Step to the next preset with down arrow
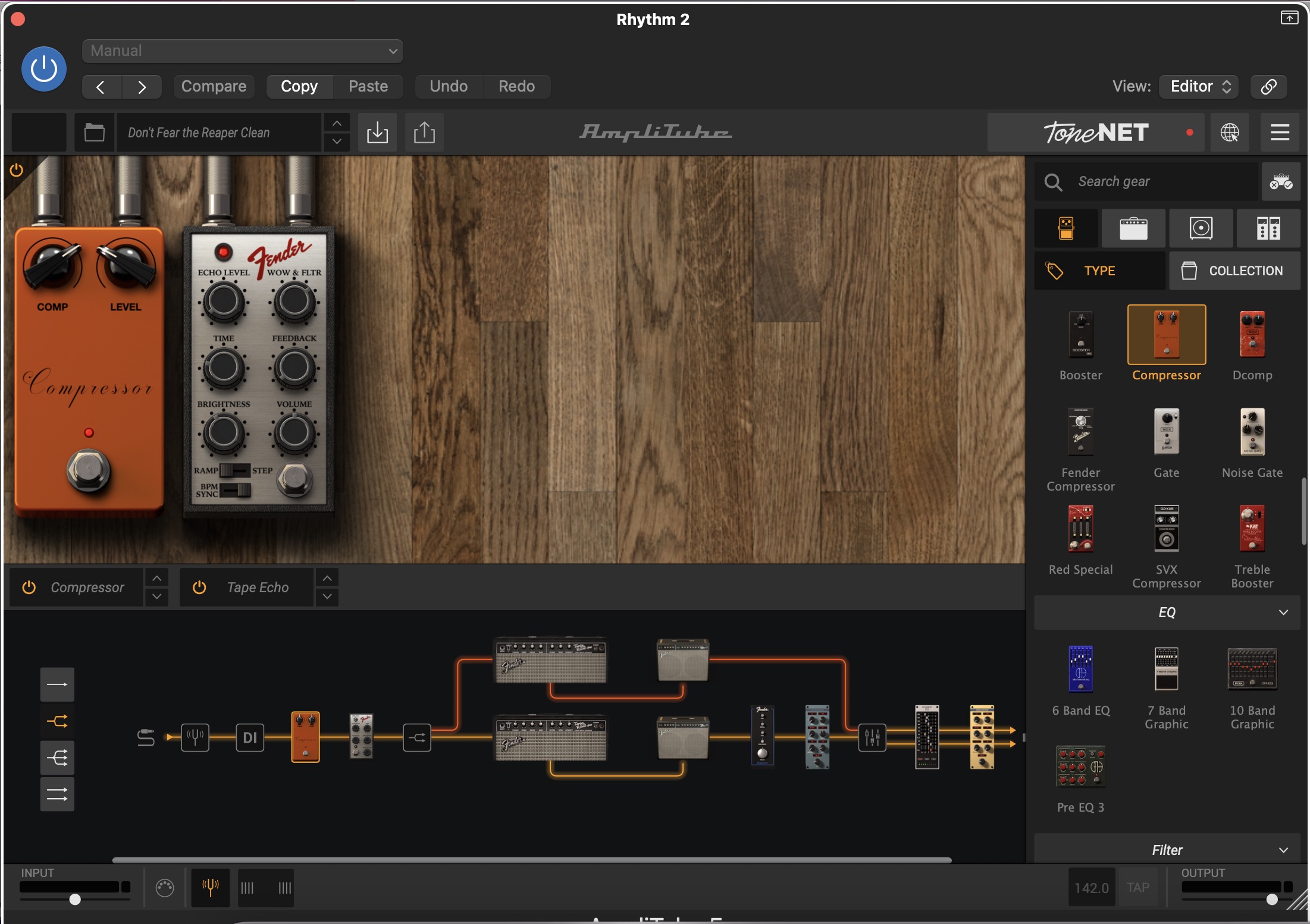Screen dimensions: 1310x924 tap(337, 142)
